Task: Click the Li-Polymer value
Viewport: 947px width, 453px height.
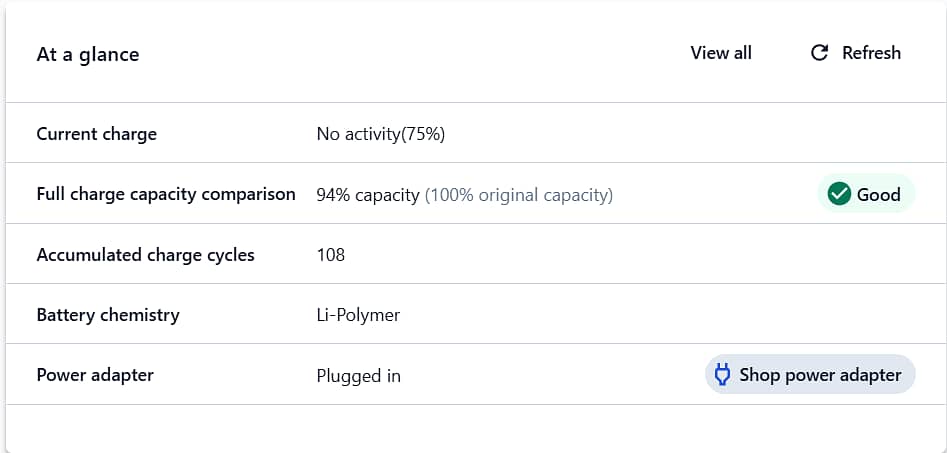Action: point(358,315)
